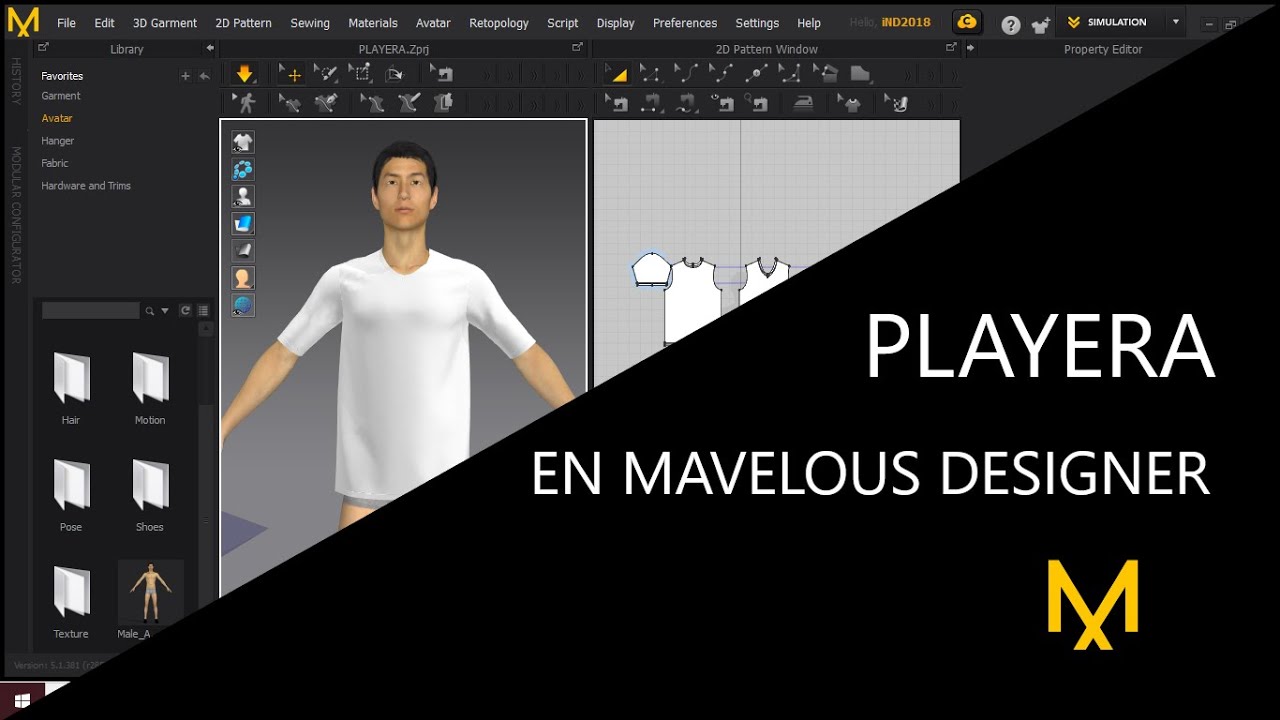This screenshot has width=1280, height=720.
Task: Click the shirt tool with arrow in 2D toolbar
Action: click(850, 102)
